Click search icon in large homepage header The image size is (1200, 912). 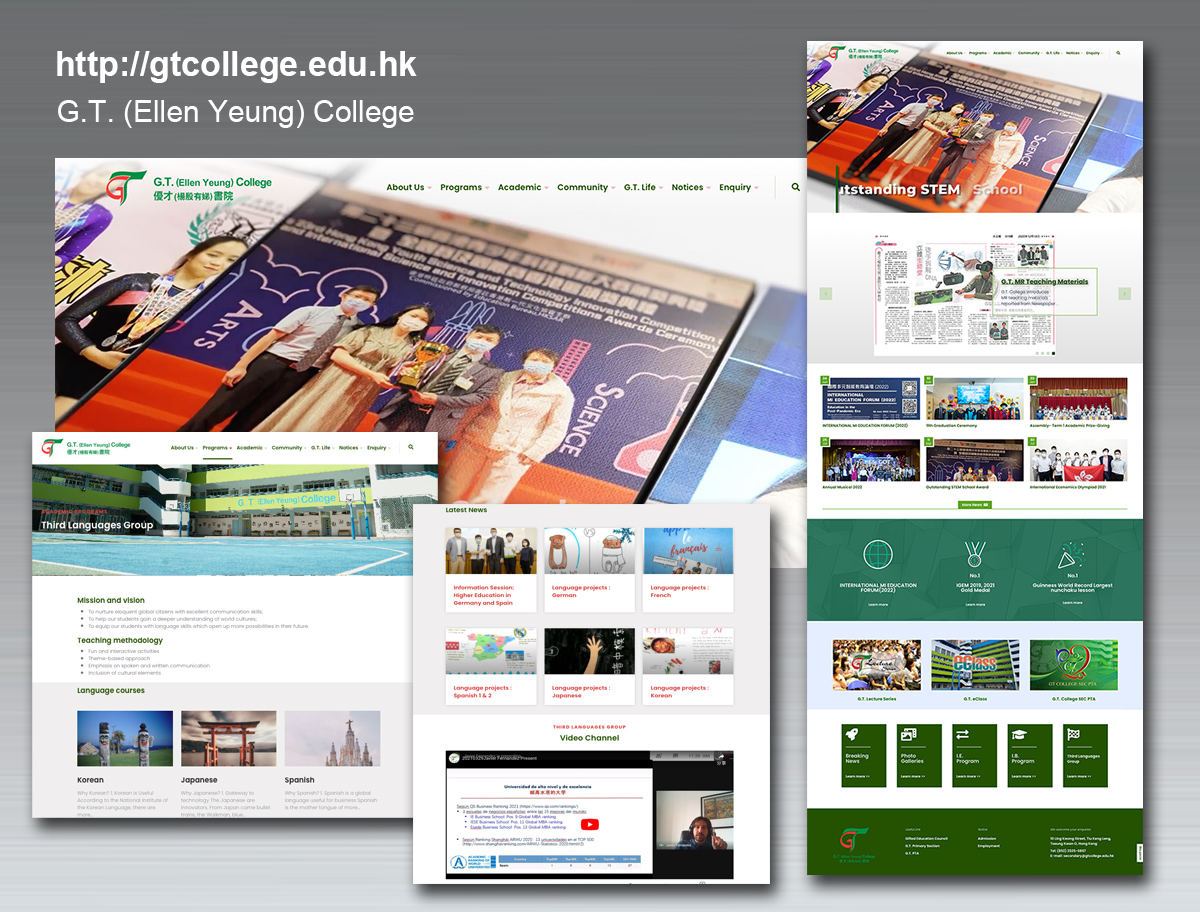(x=796, y=187)
